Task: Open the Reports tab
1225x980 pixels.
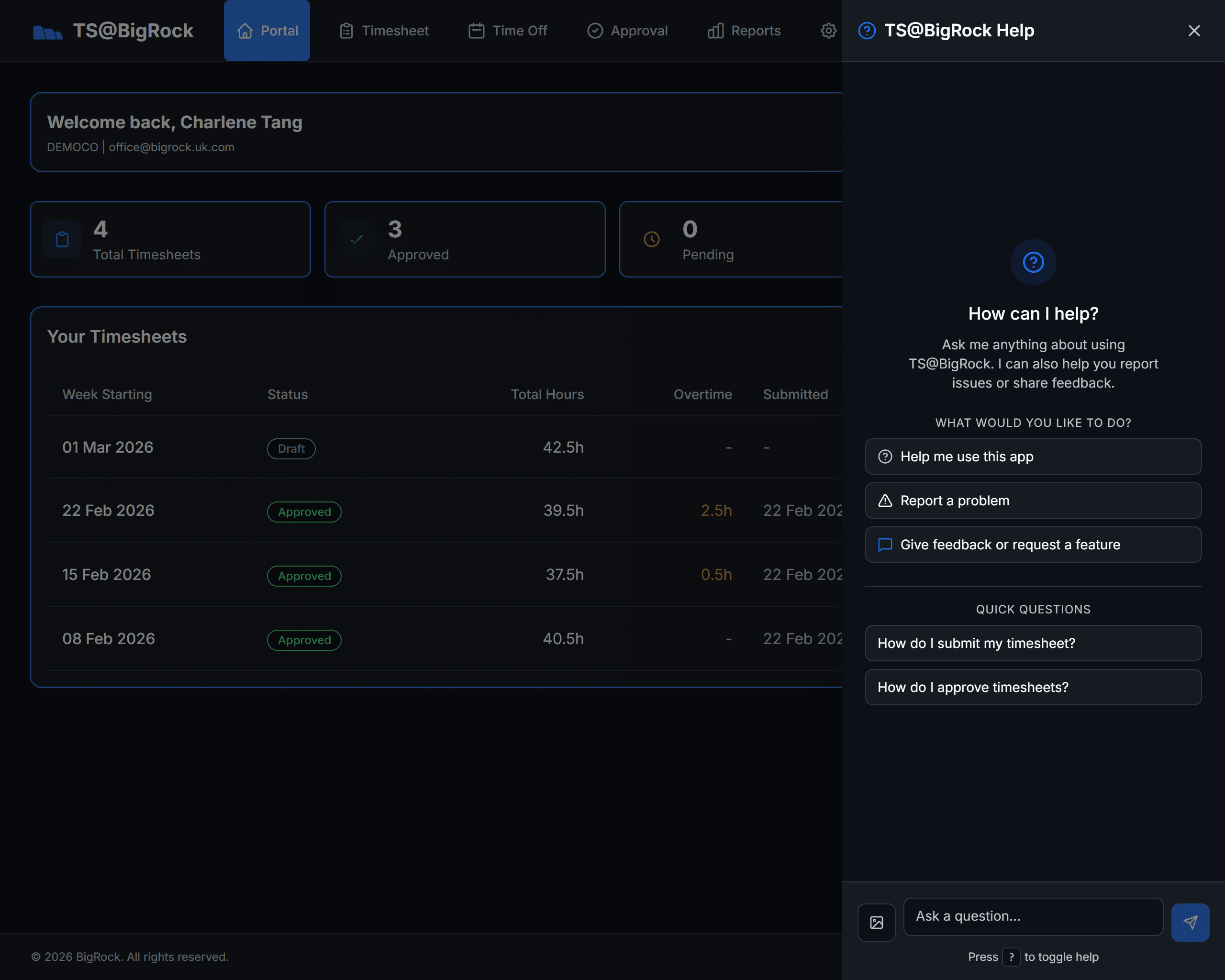Action: (x=744, y=31)
